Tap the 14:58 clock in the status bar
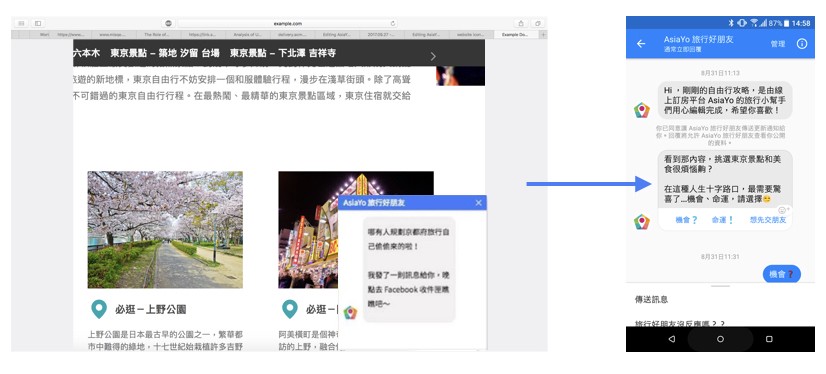The width and height of the screenshot is (826, 374). click(801, 23)
